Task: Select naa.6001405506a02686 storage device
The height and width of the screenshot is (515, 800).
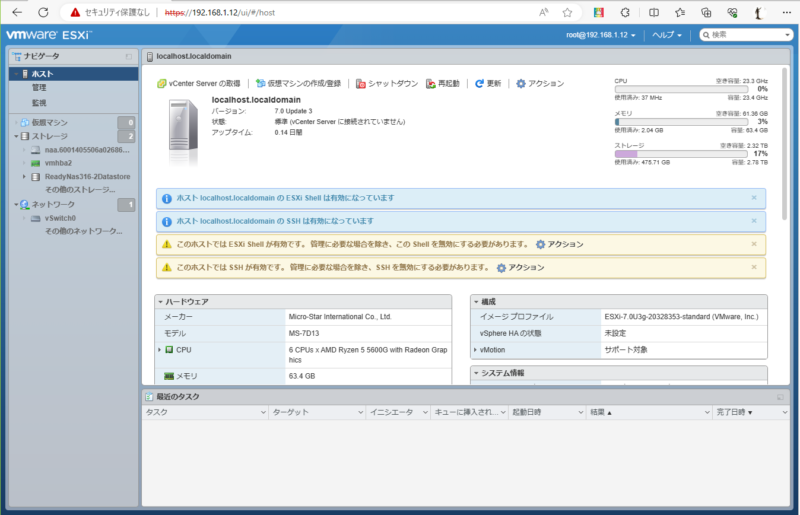Action: [87, 150]
